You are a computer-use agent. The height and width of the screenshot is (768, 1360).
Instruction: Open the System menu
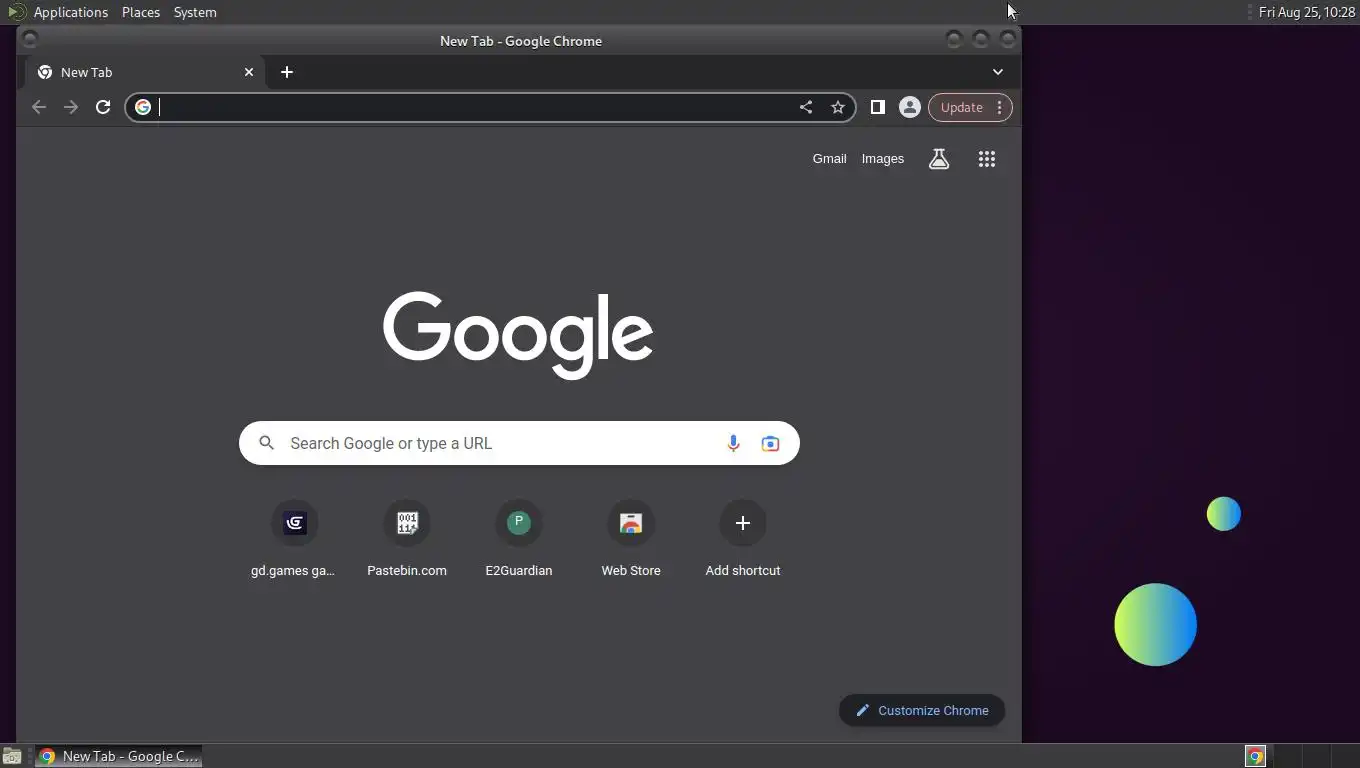coord(195,12)
